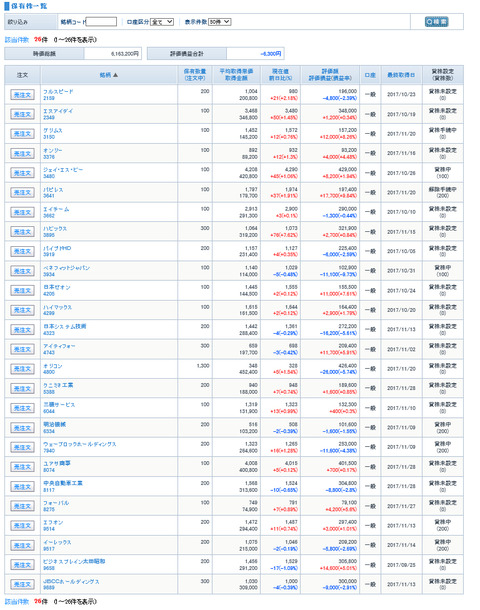Open the ウォーブロックホールディングス stock link
The width and height of the screenshot is (480, 610).
79,444
